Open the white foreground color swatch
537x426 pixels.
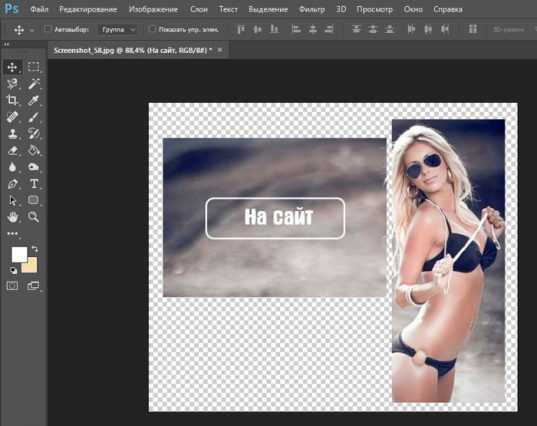[19, 255]
